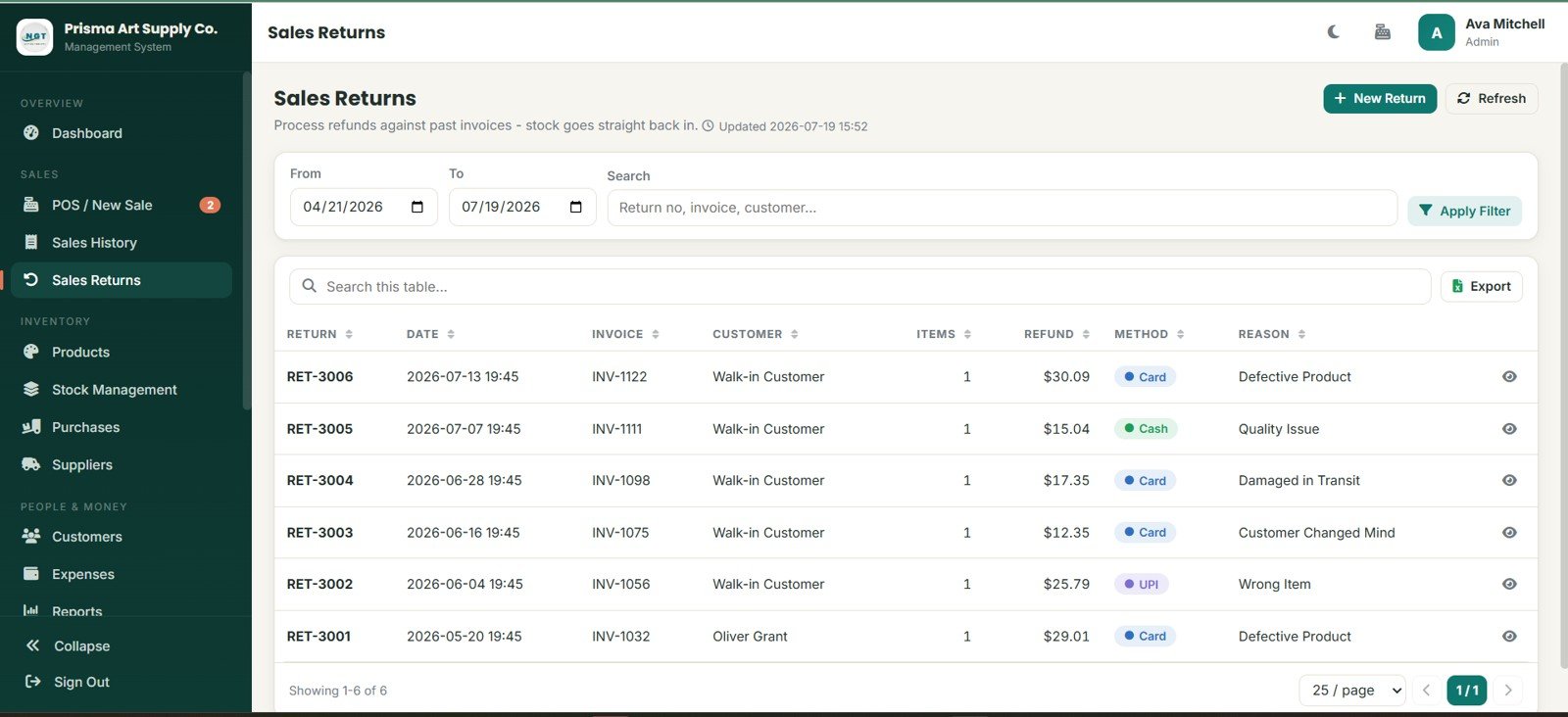This screenshot has width=1568, height=717.
Task: Go to next page arrow
Action: [x=1508, y=691]
